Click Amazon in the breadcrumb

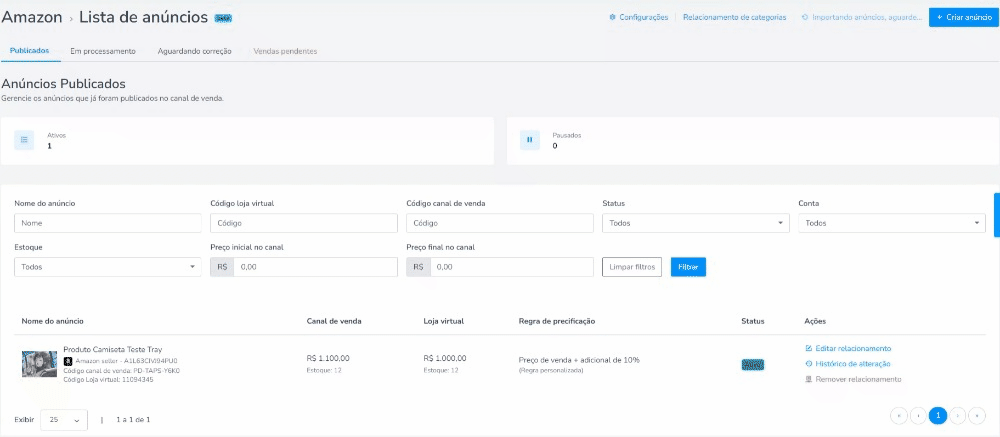pos(32,17)
